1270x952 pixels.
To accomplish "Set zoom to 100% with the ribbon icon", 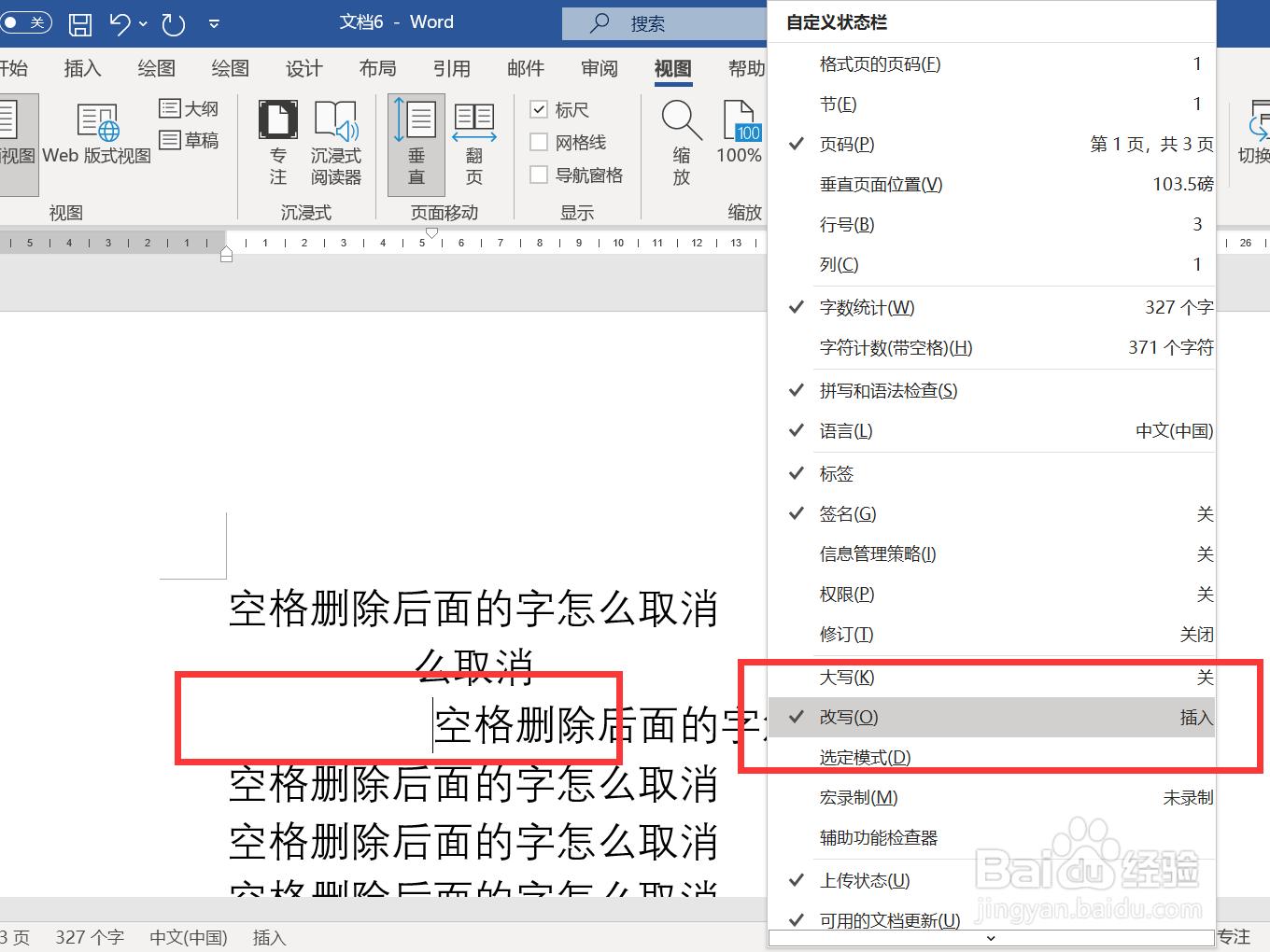I will (740, 140).
